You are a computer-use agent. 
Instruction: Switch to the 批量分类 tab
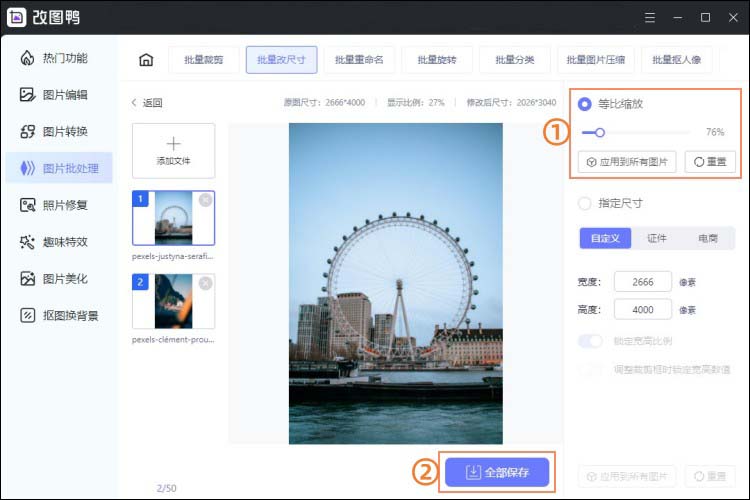click(x=515, y=60)
